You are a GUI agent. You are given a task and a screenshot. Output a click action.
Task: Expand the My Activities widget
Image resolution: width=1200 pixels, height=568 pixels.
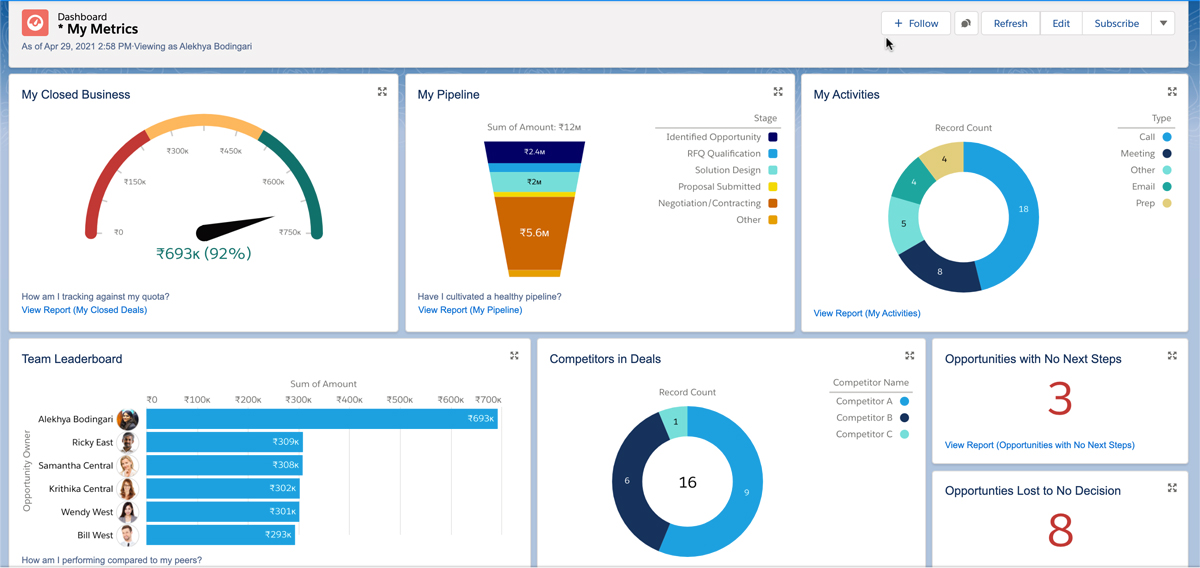point(1173,92)
